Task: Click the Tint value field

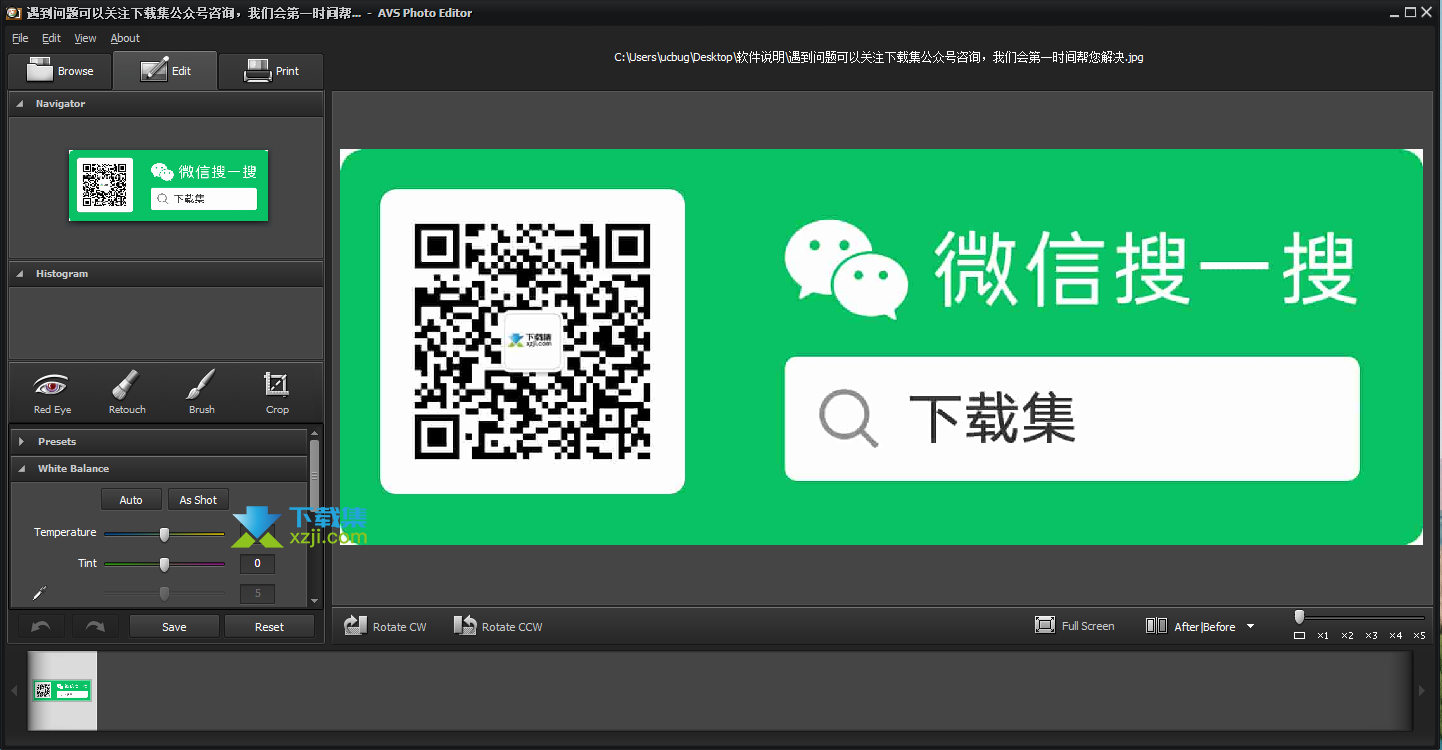Action: pos(257,564)
